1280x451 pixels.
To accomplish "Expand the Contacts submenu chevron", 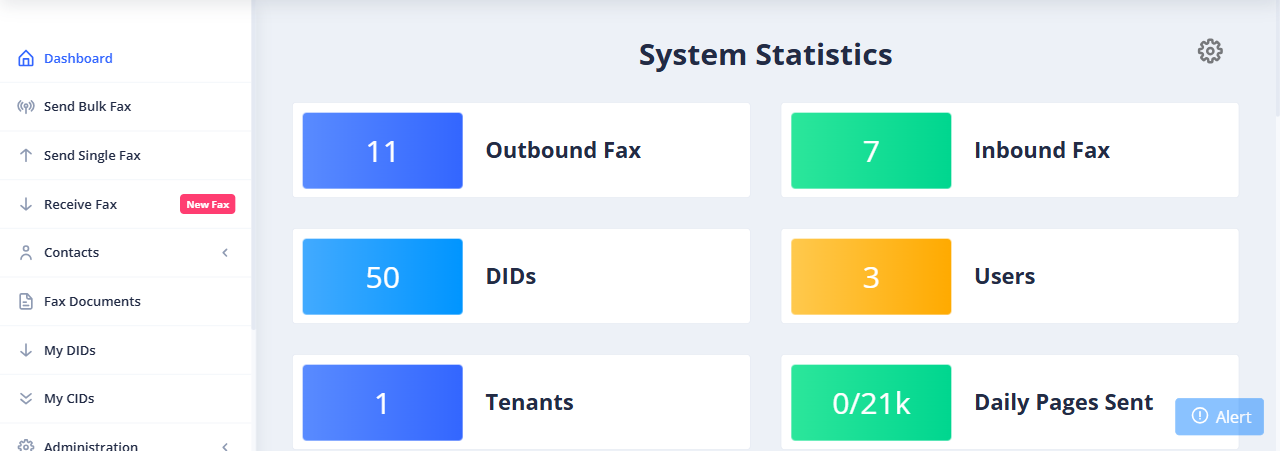I will click(225, 253).
